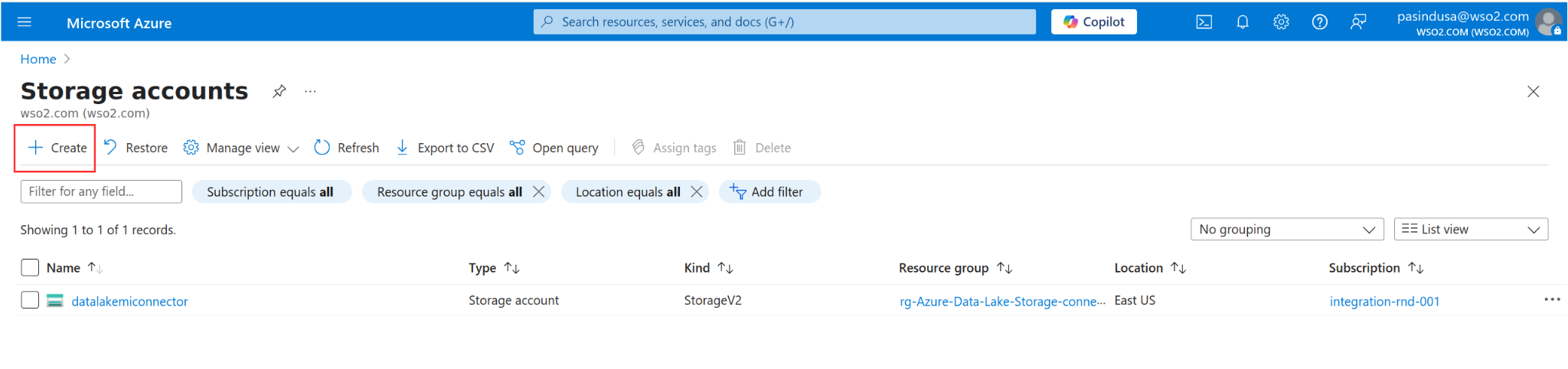Sort by the Location column
This screenshot has width=1568, height=369.
pyautogui.click(x=1150, y=268)
